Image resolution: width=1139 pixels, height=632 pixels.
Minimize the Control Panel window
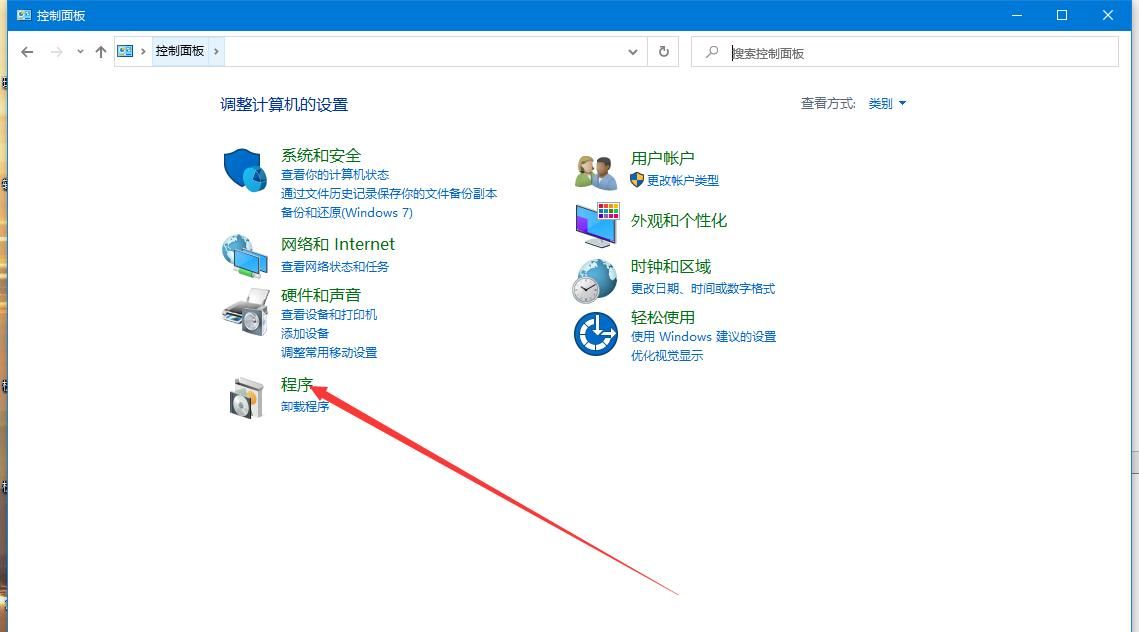(1017, 15)
